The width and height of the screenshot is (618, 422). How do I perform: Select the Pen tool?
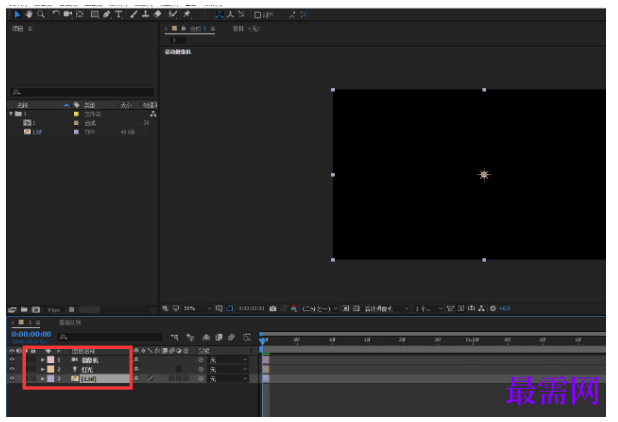point(107,15)
